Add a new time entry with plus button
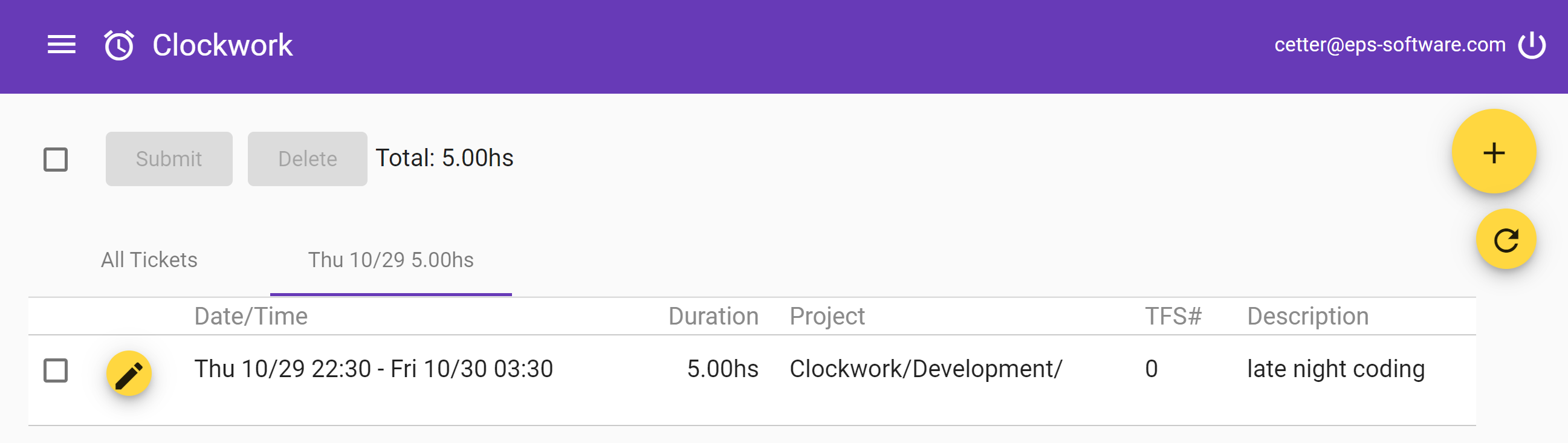The height and width of the screenshot is (443, 1568). (x=1494, y=152)
